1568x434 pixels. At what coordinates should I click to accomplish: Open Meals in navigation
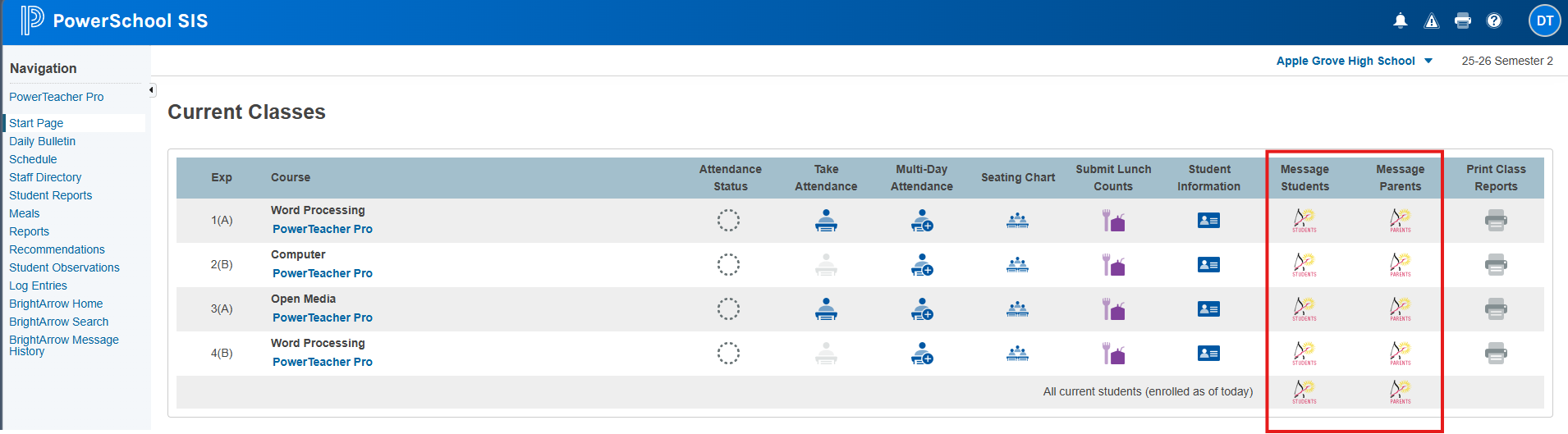click(x=24, y=213)
